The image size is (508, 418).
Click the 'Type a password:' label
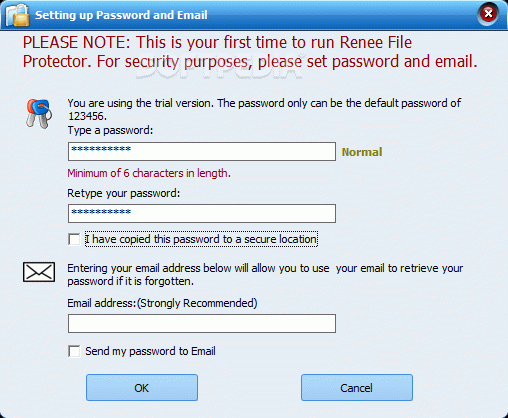pyautogui.click(x=110, y=130)
